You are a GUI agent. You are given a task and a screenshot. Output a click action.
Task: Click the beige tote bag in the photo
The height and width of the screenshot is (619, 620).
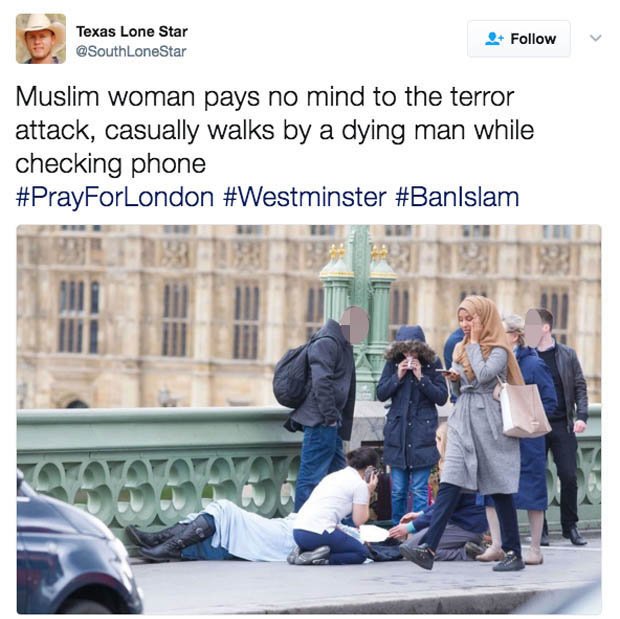pyautogui.click(x=523, y=409)
